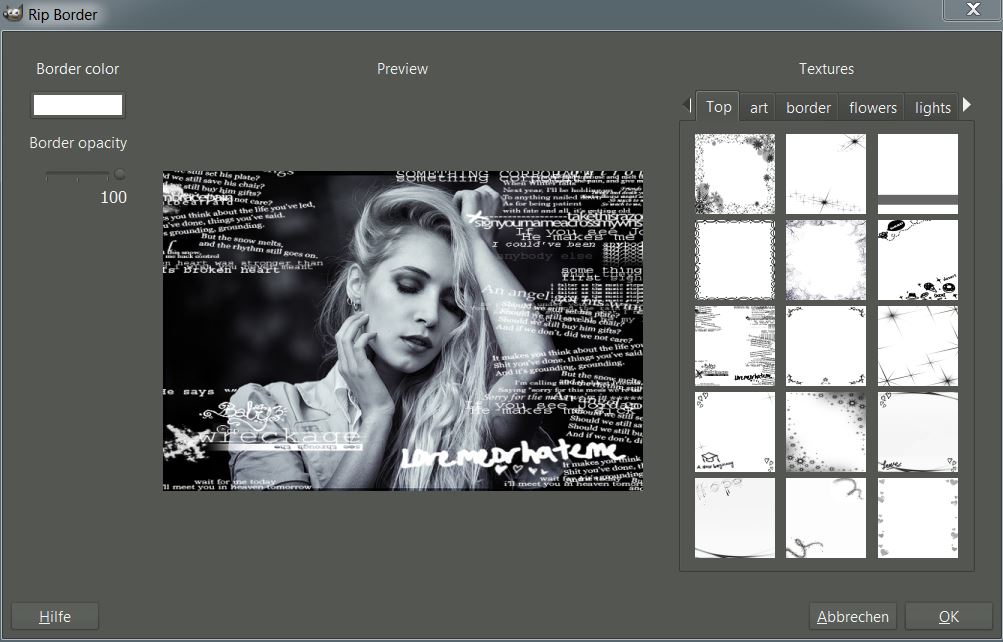Choose the faded purple grunge edge texture
The image size is (1003, 642).
(x=825, y=260)
